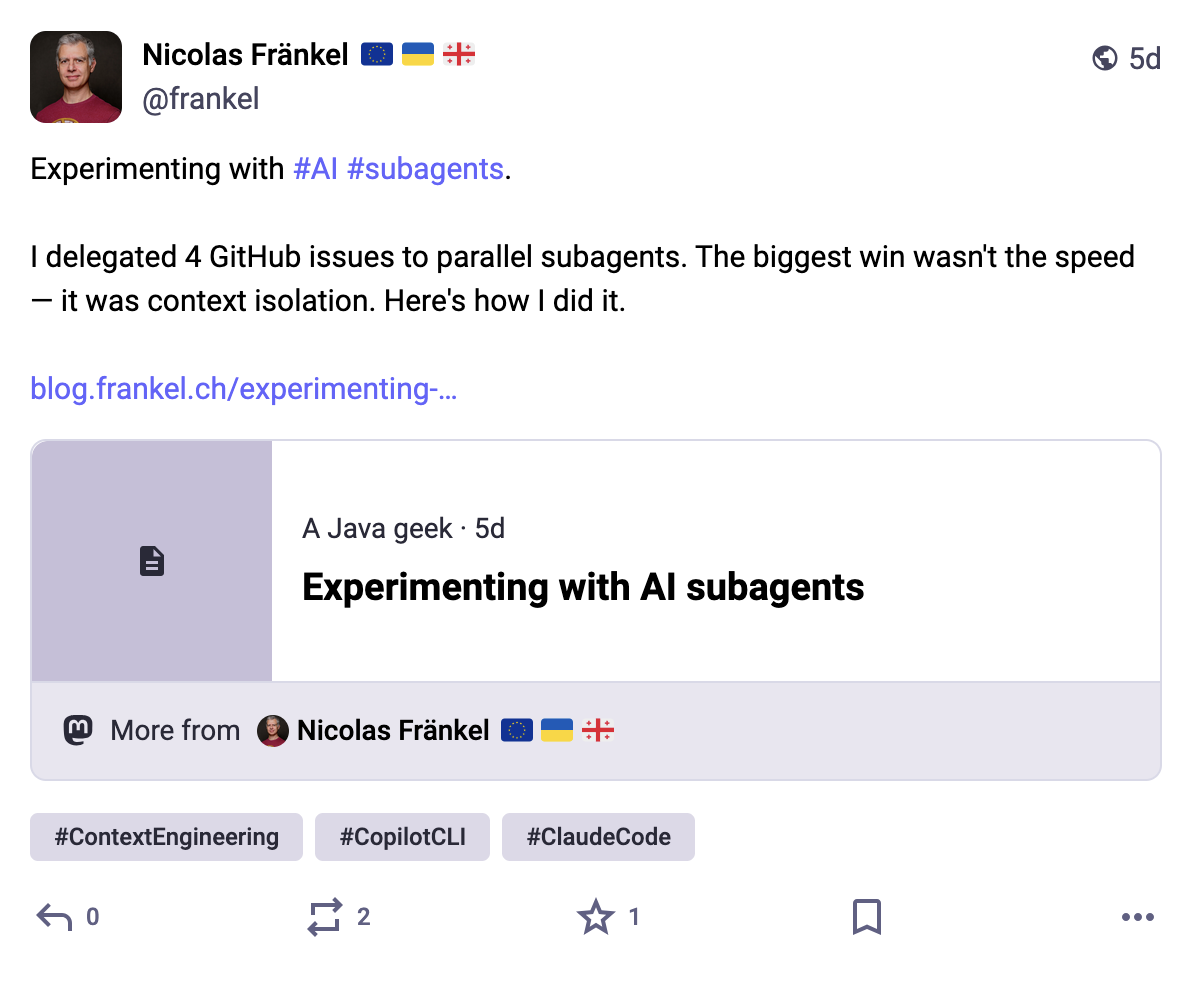Open the #subagents hashtag link
This screenshot has height=982, width=1194.
pos(424,169)
